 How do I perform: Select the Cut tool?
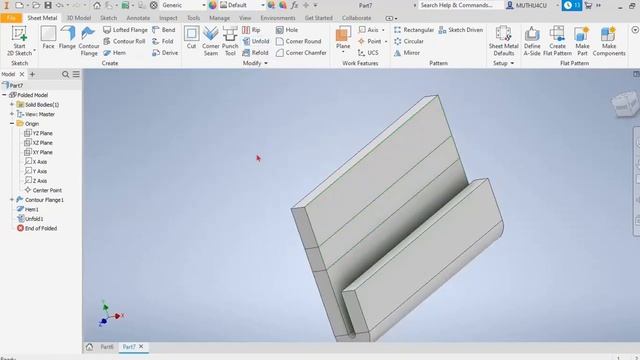(x=191, y=38)
